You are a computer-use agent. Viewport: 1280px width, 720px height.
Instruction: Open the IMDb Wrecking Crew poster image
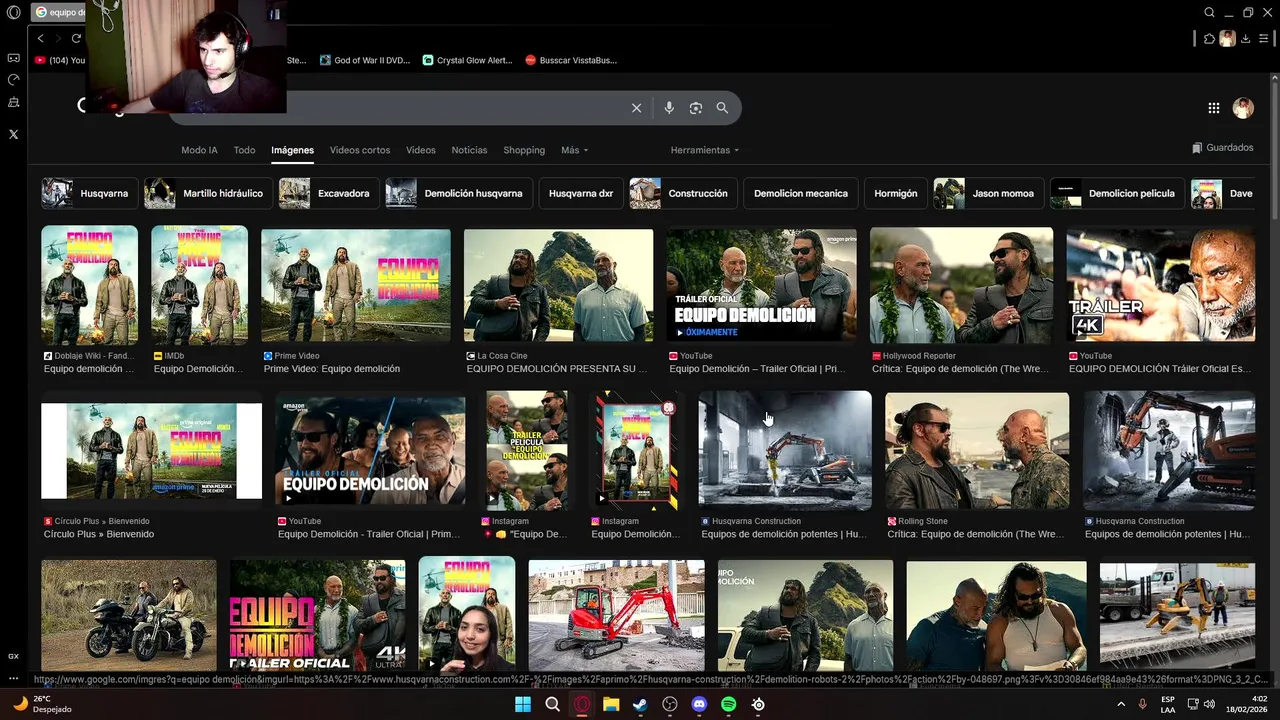[x=199, y=285]
